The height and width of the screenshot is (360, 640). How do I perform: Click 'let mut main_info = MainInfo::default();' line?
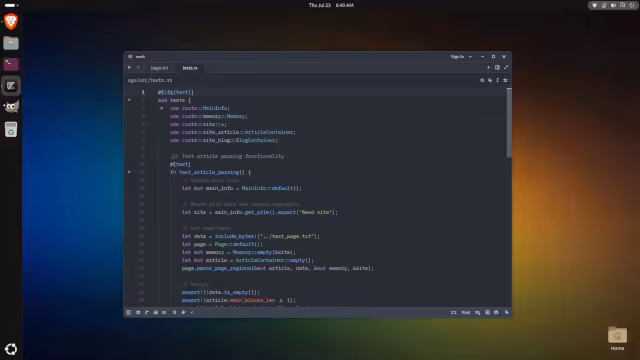point(242,188)
